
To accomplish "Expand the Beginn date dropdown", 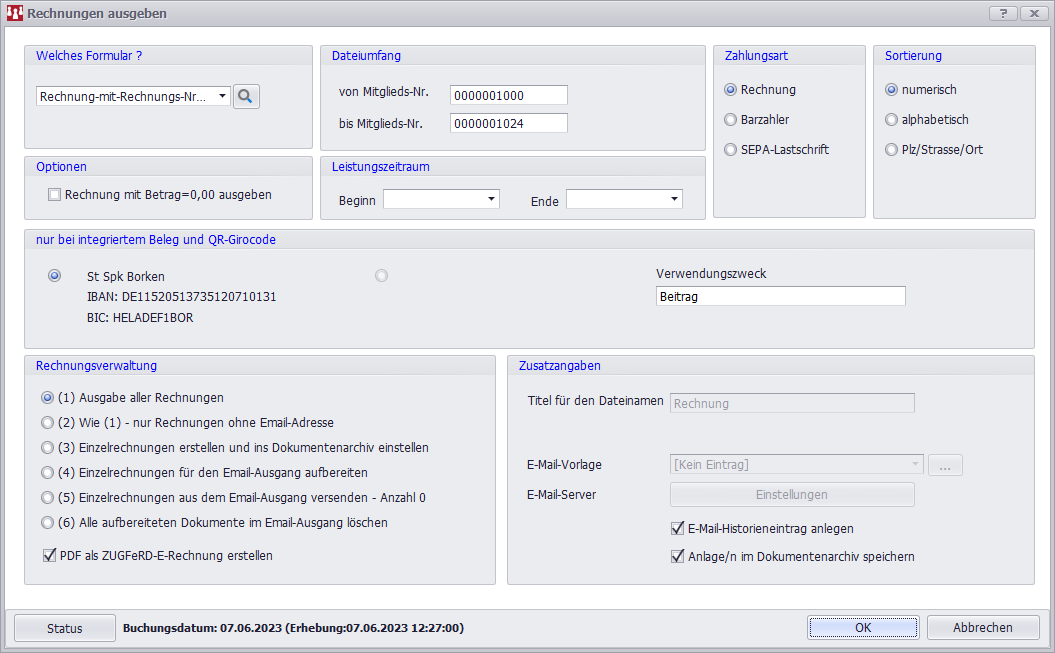I will click(491, 199).
